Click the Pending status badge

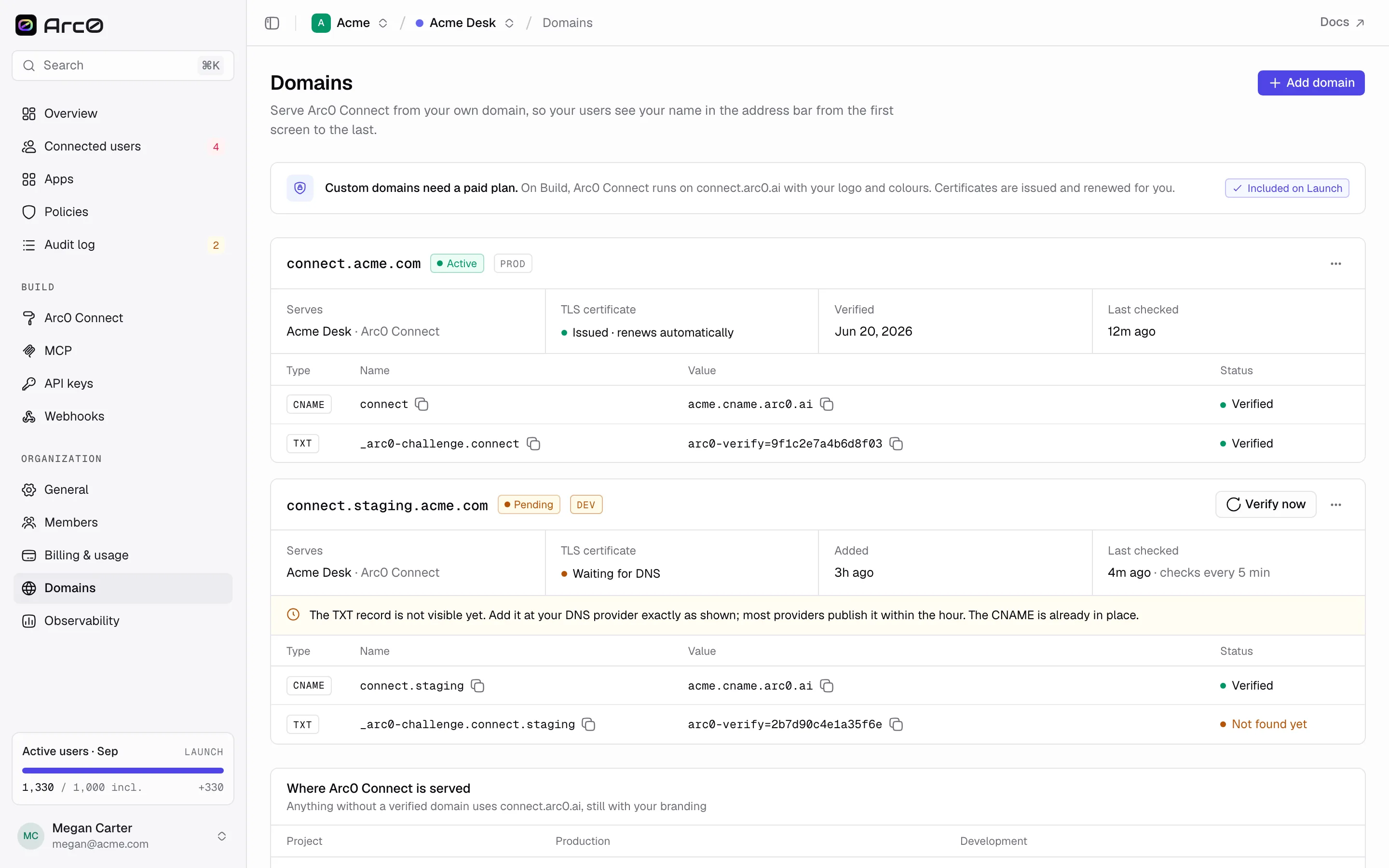click(x=529, y=504)
